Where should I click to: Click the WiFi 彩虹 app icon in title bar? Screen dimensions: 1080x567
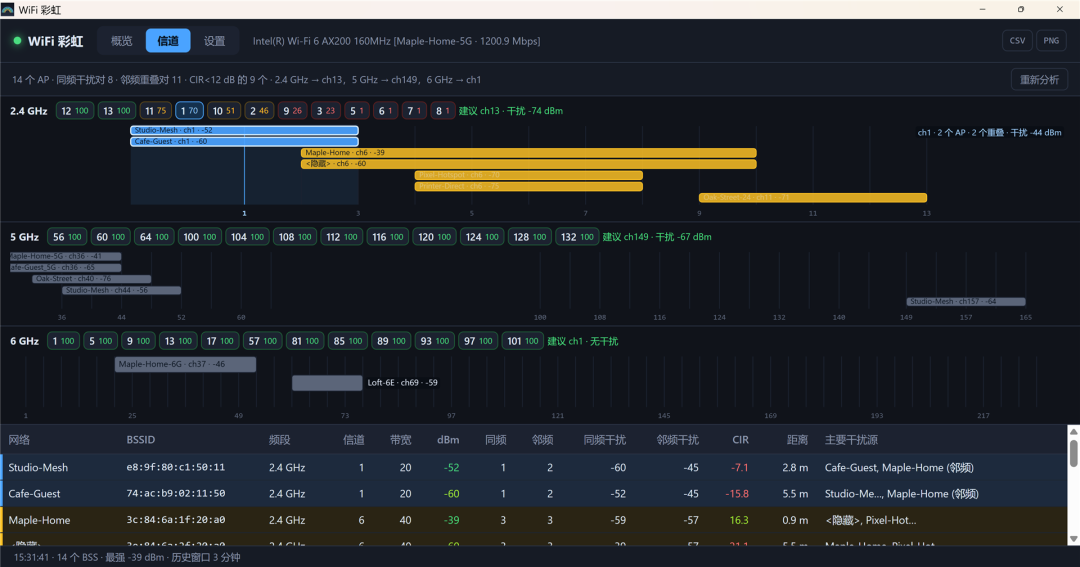tap(8, 10)
